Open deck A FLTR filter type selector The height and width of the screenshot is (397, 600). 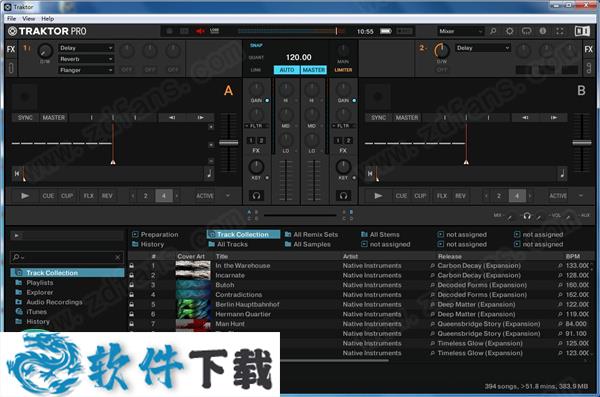[x=257, y=126]
